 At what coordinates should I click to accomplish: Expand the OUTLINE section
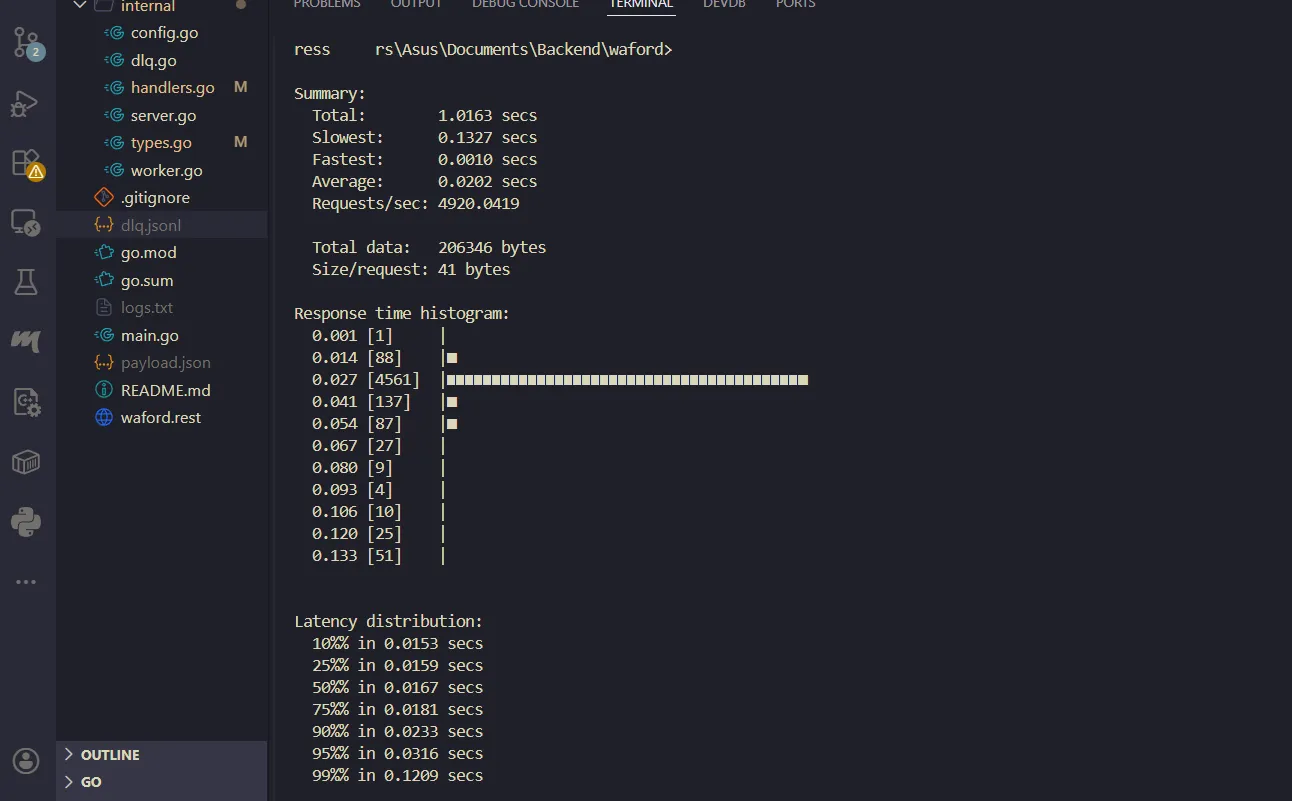click(110, 755)
